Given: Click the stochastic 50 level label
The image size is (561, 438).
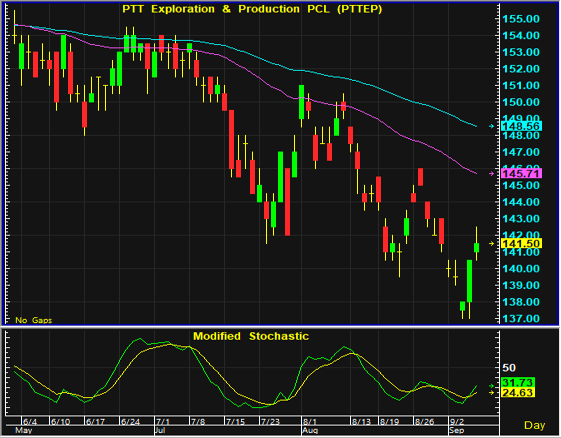Looking at the screenshot, I should [x=509, y=368].
